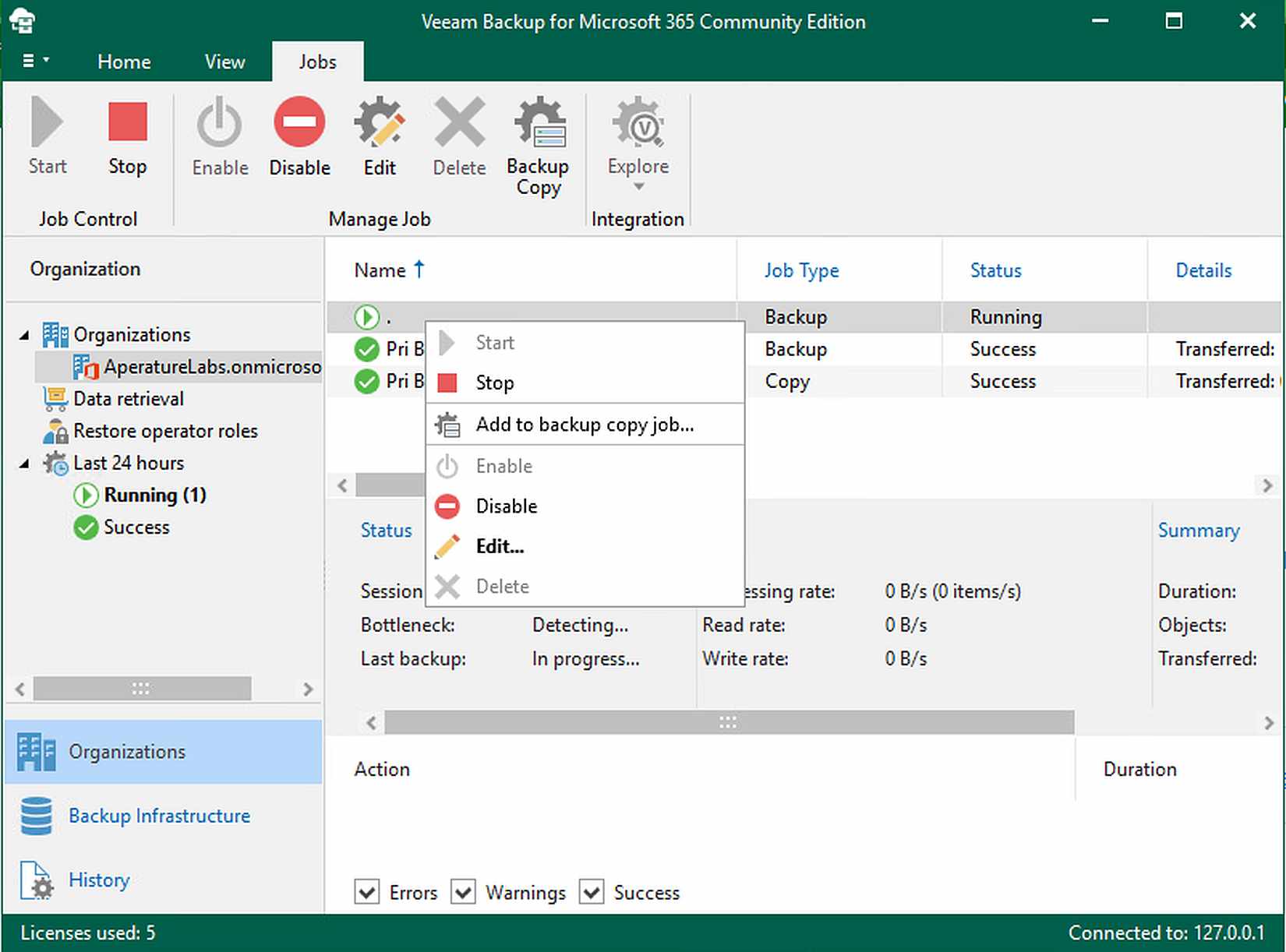Click the Backup Infrastructure database icon
The height and width of the screenshot is (952, 1286).
36,816
